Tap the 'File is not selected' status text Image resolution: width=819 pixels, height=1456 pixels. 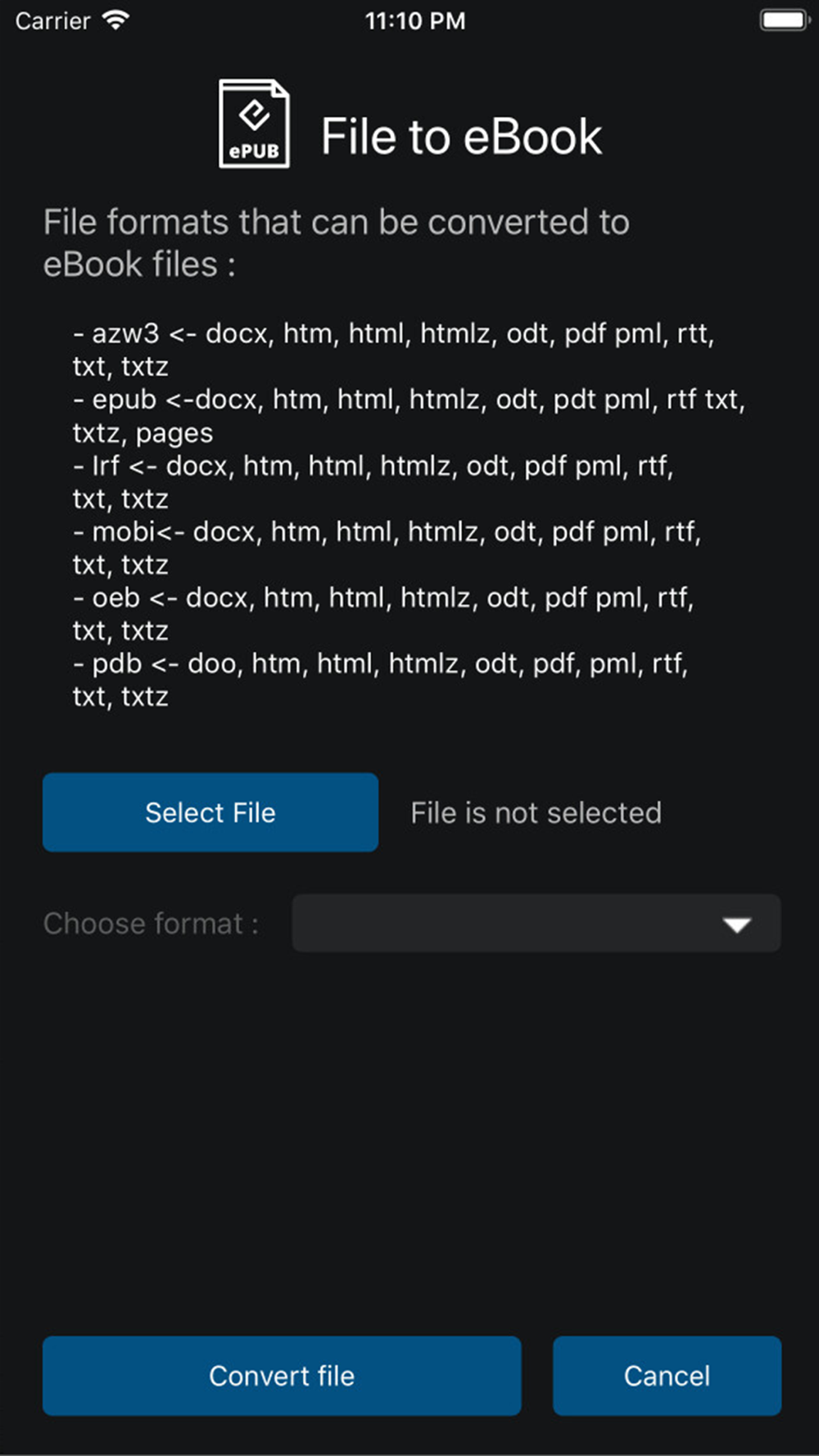point(536,812)
